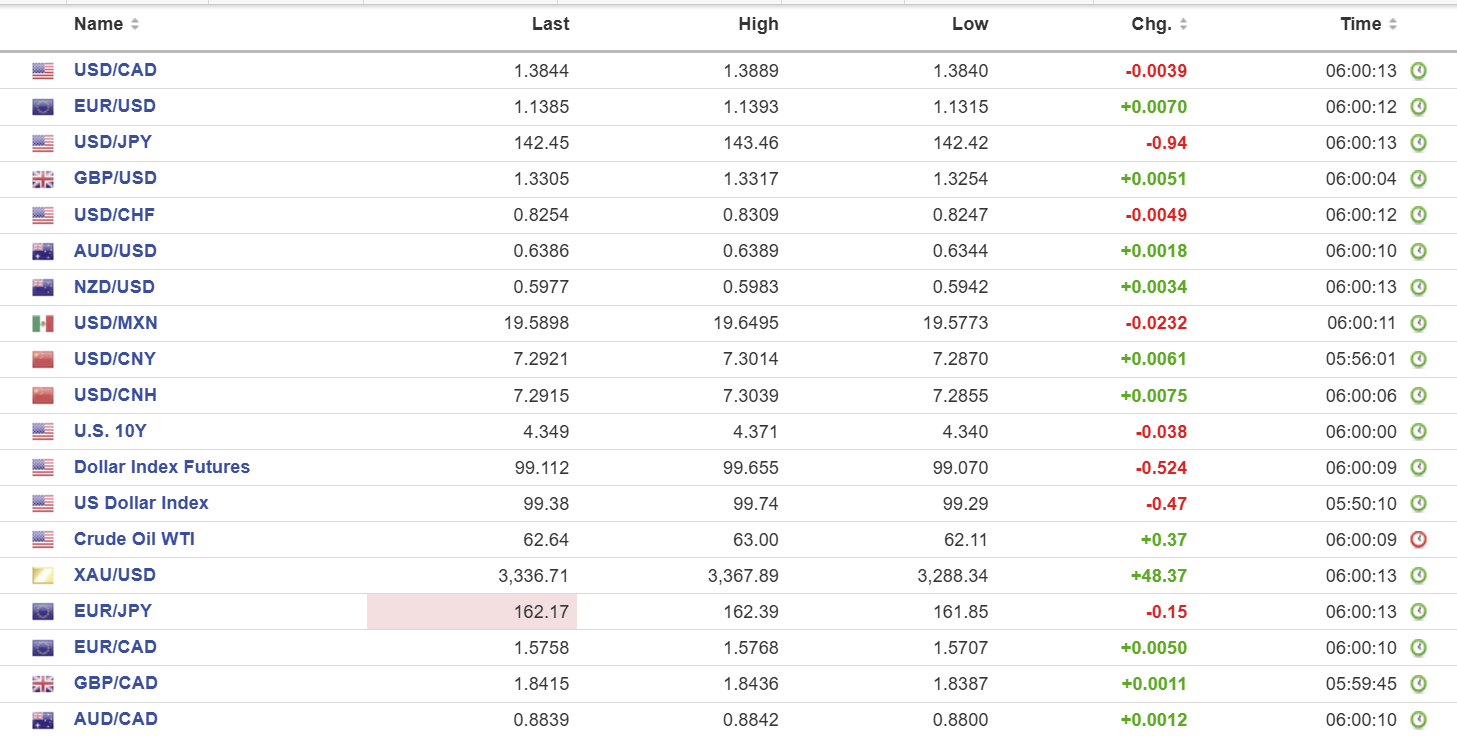
Task: Sort table by Time column arrows
Action: pos(1393,25)
